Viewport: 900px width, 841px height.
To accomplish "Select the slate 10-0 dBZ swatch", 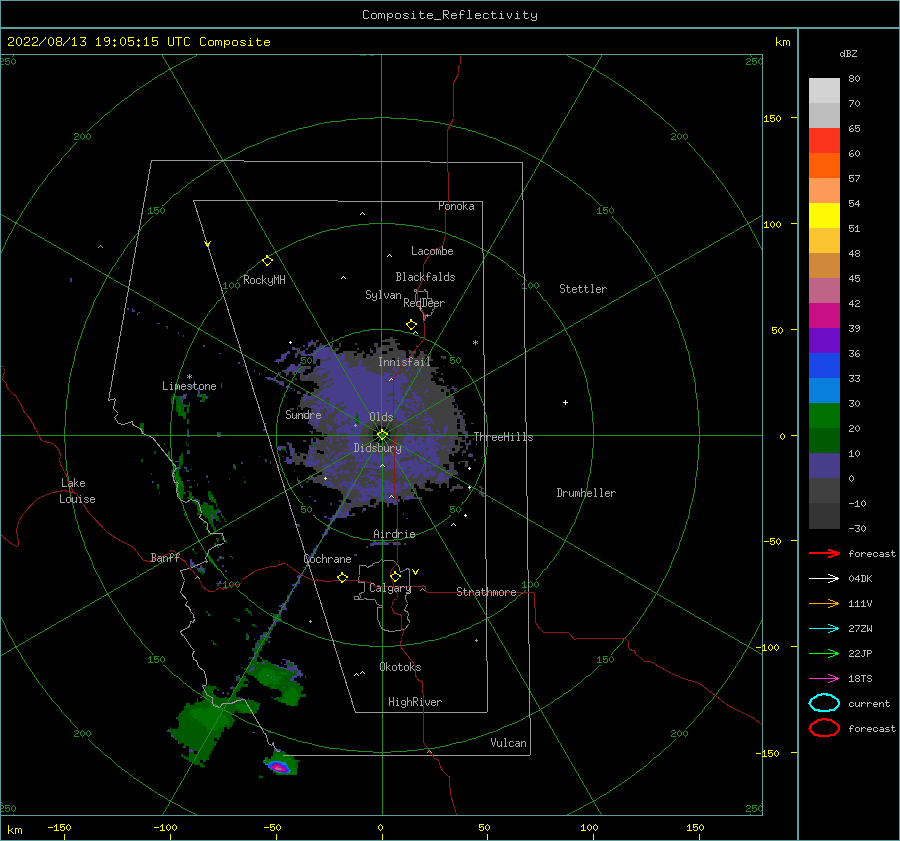I will point(824,466).
